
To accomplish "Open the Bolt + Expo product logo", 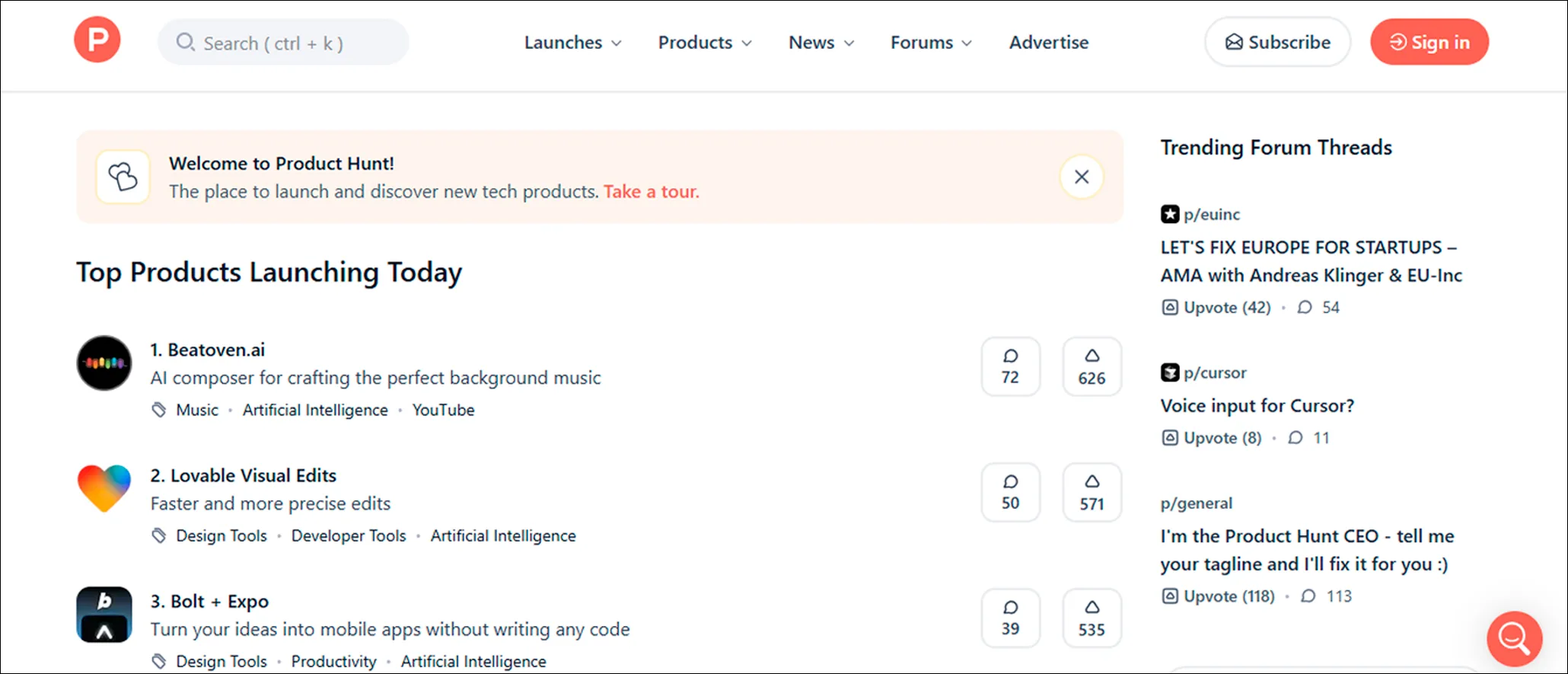I will point(104,615).
